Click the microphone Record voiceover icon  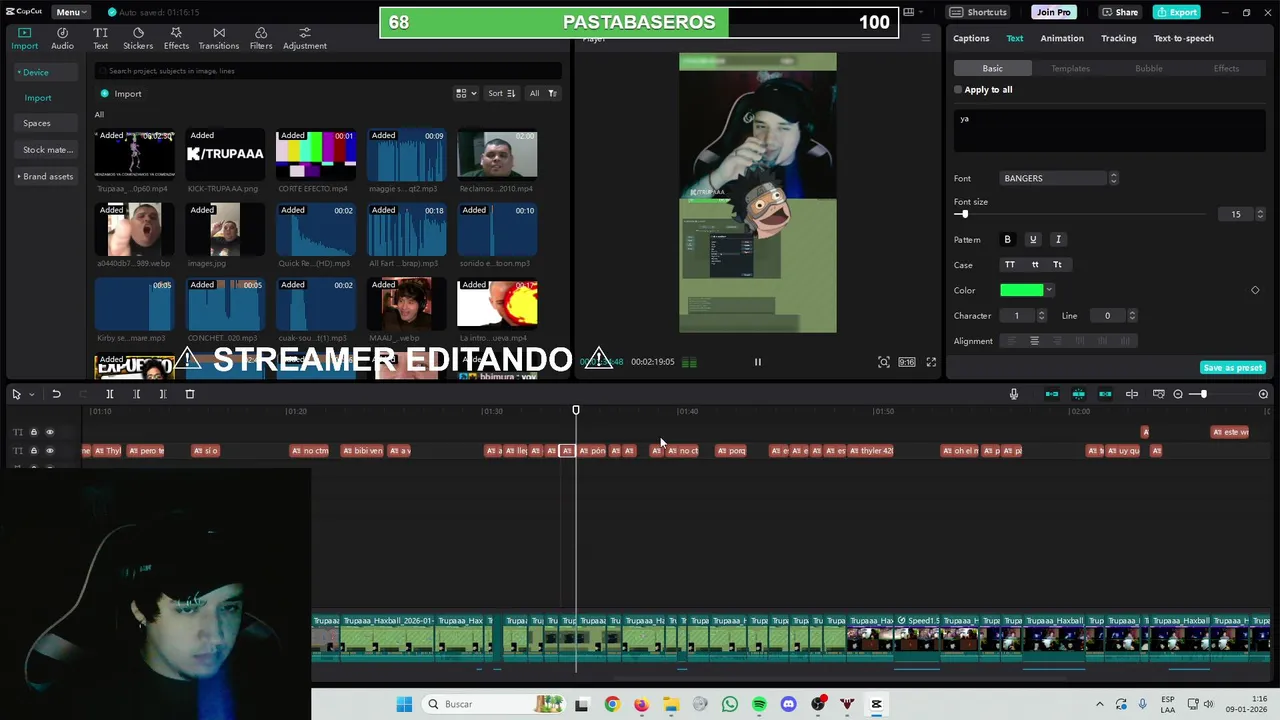tap(1014, 394)
